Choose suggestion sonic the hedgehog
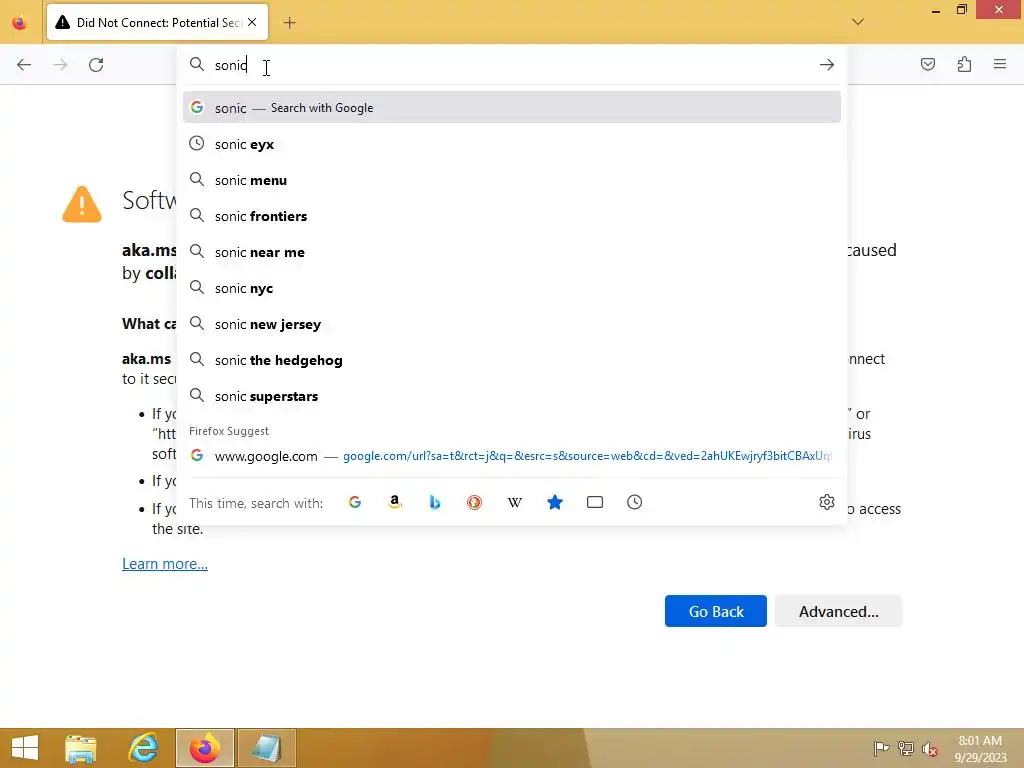This screenshot has height=768, width=1024. coord(512,360)
